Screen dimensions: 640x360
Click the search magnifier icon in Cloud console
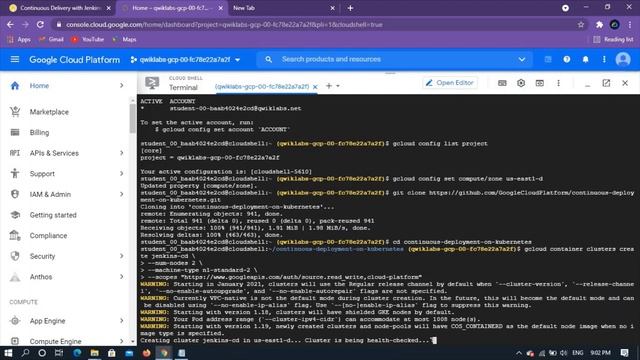(268, 60)
